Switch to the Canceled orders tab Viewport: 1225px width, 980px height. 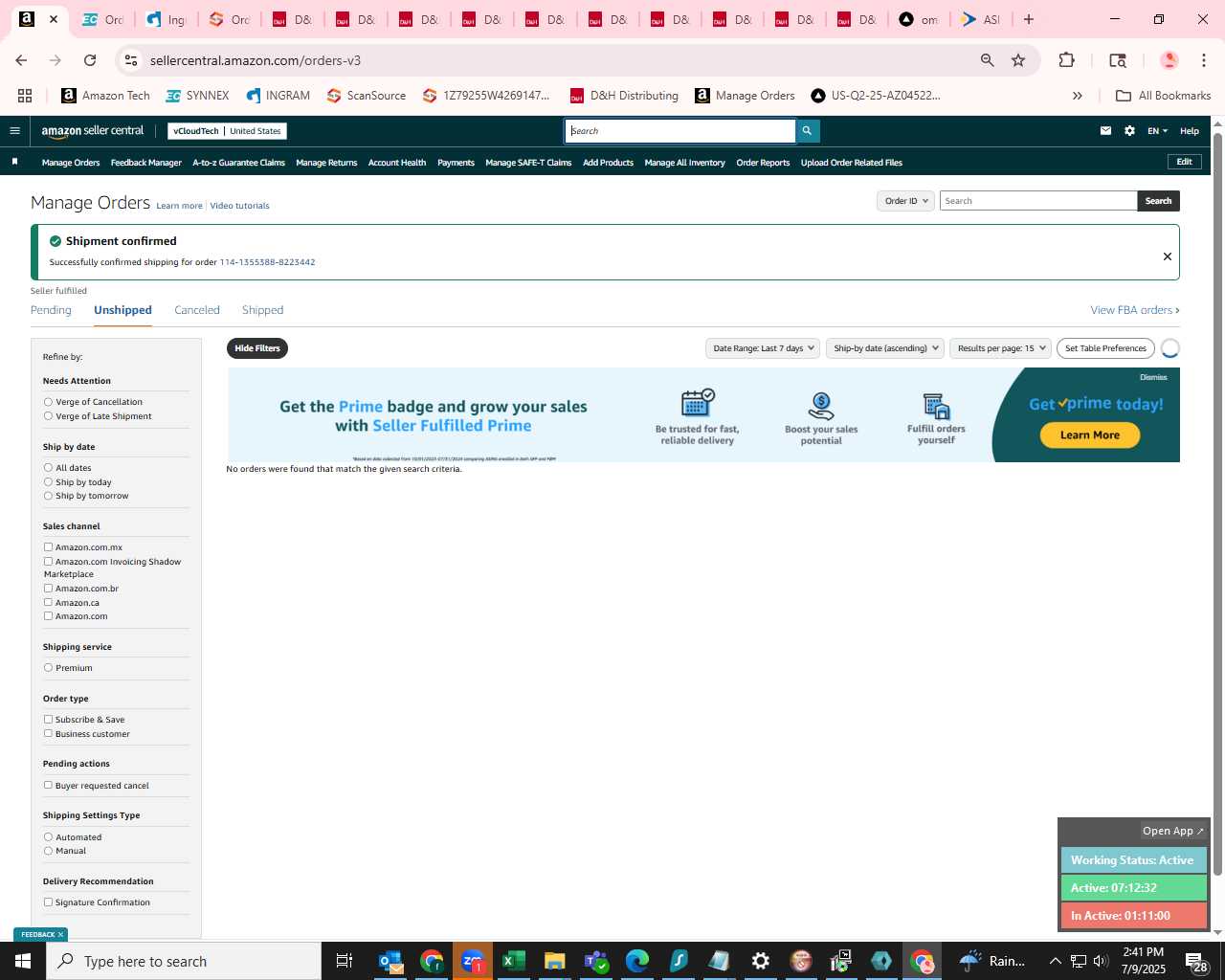tap(197, 310)
